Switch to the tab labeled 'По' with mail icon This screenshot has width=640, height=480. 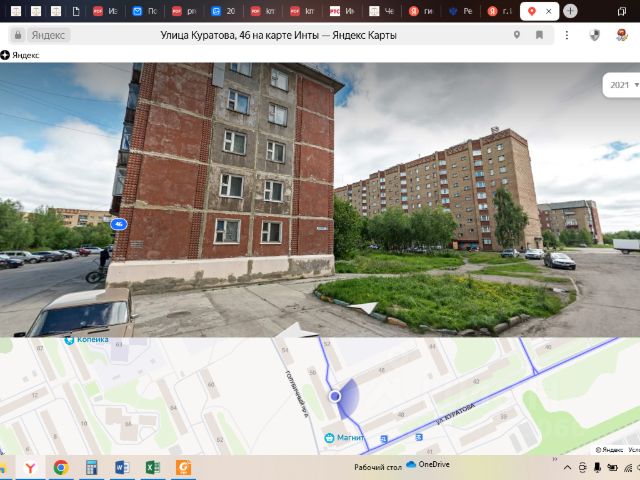145,11
